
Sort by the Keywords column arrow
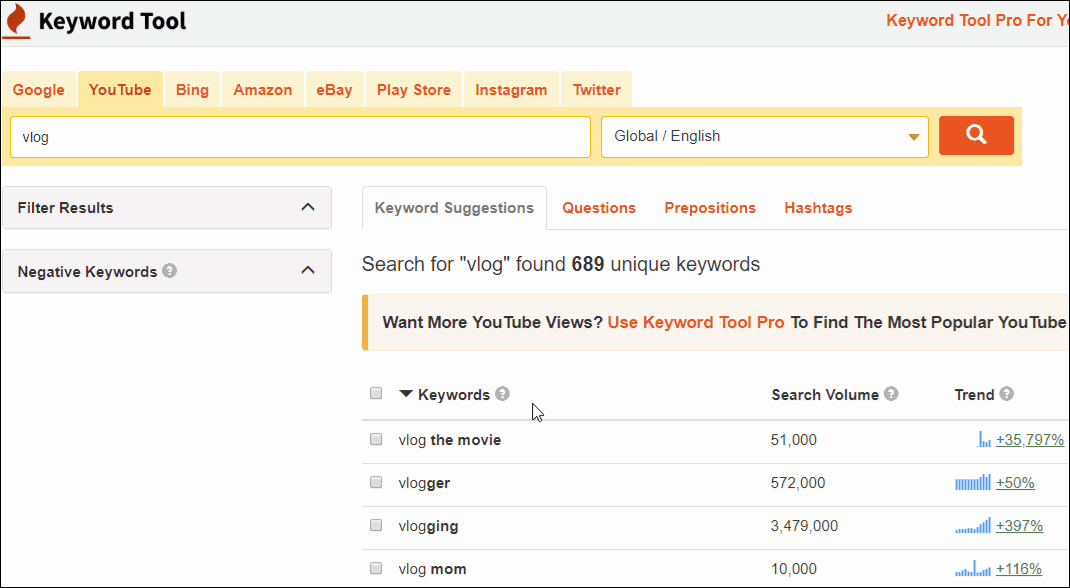pyautogui.click(x=406, y=394)
